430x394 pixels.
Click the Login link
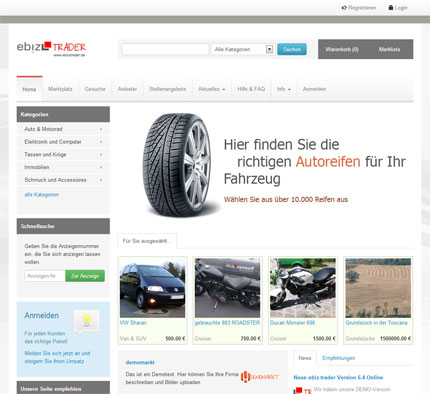pyautogui.click(x=401, y=8)
